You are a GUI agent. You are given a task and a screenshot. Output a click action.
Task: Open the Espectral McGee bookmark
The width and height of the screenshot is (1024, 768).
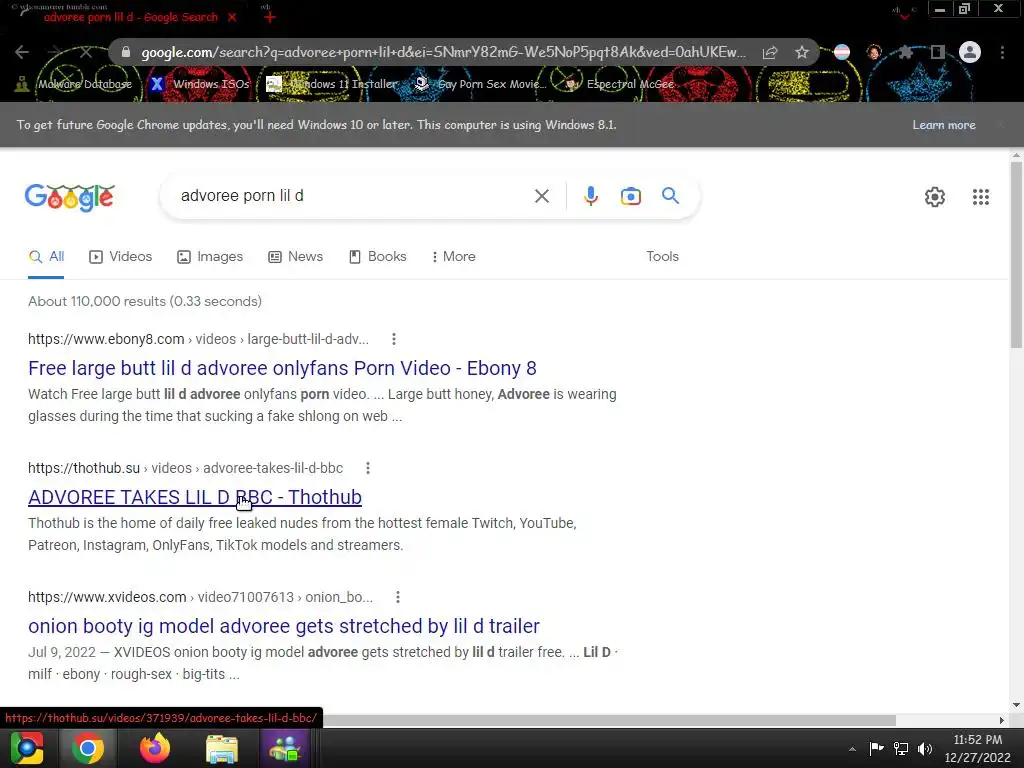click(619, 84)
